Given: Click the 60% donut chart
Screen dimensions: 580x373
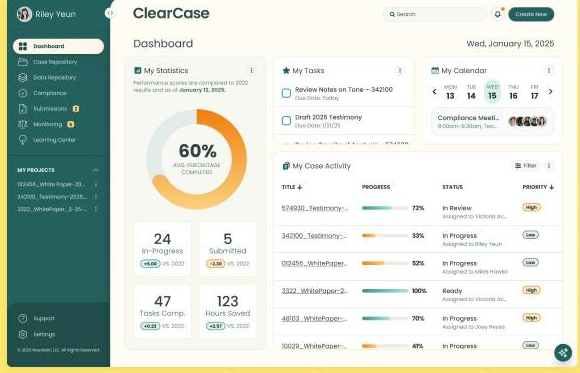Looking at the screenshot, I should 196,159.
